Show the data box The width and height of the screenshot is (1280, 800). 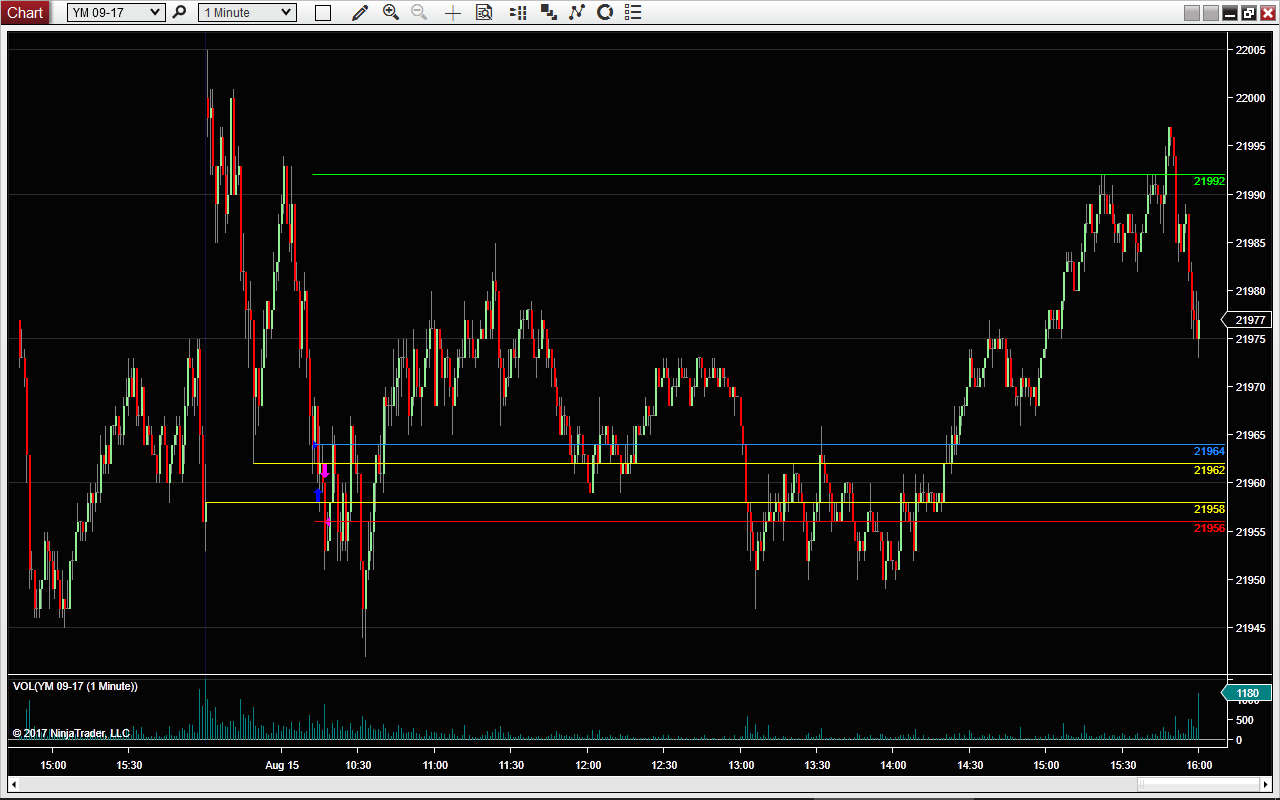coord(484,12)
